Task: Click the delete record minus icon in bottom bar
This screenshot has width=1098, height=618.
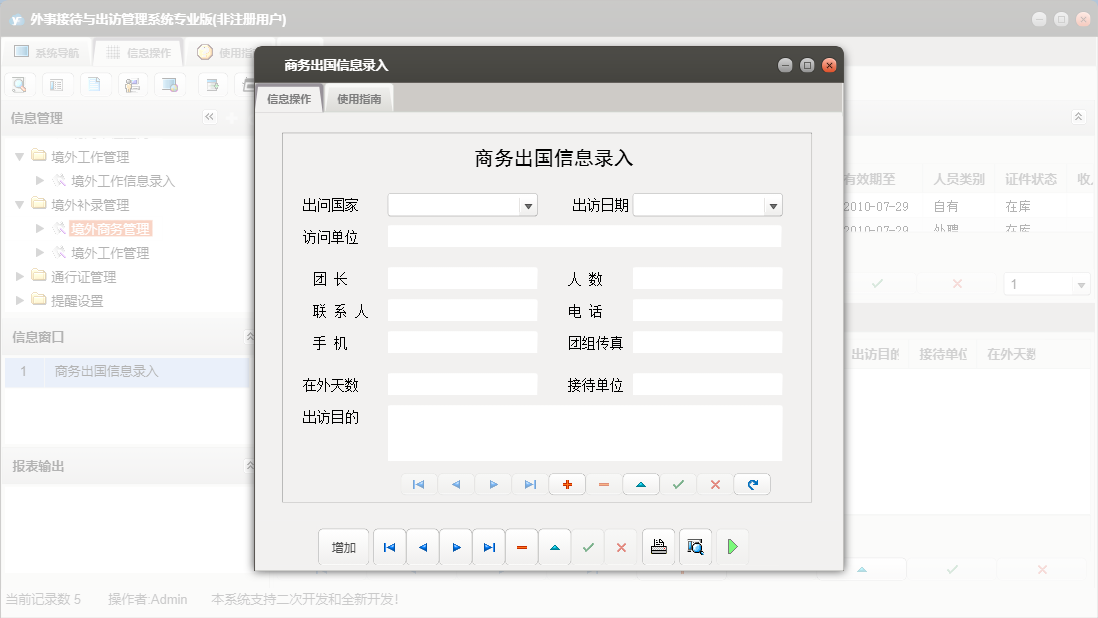Action: pos(521,547)
